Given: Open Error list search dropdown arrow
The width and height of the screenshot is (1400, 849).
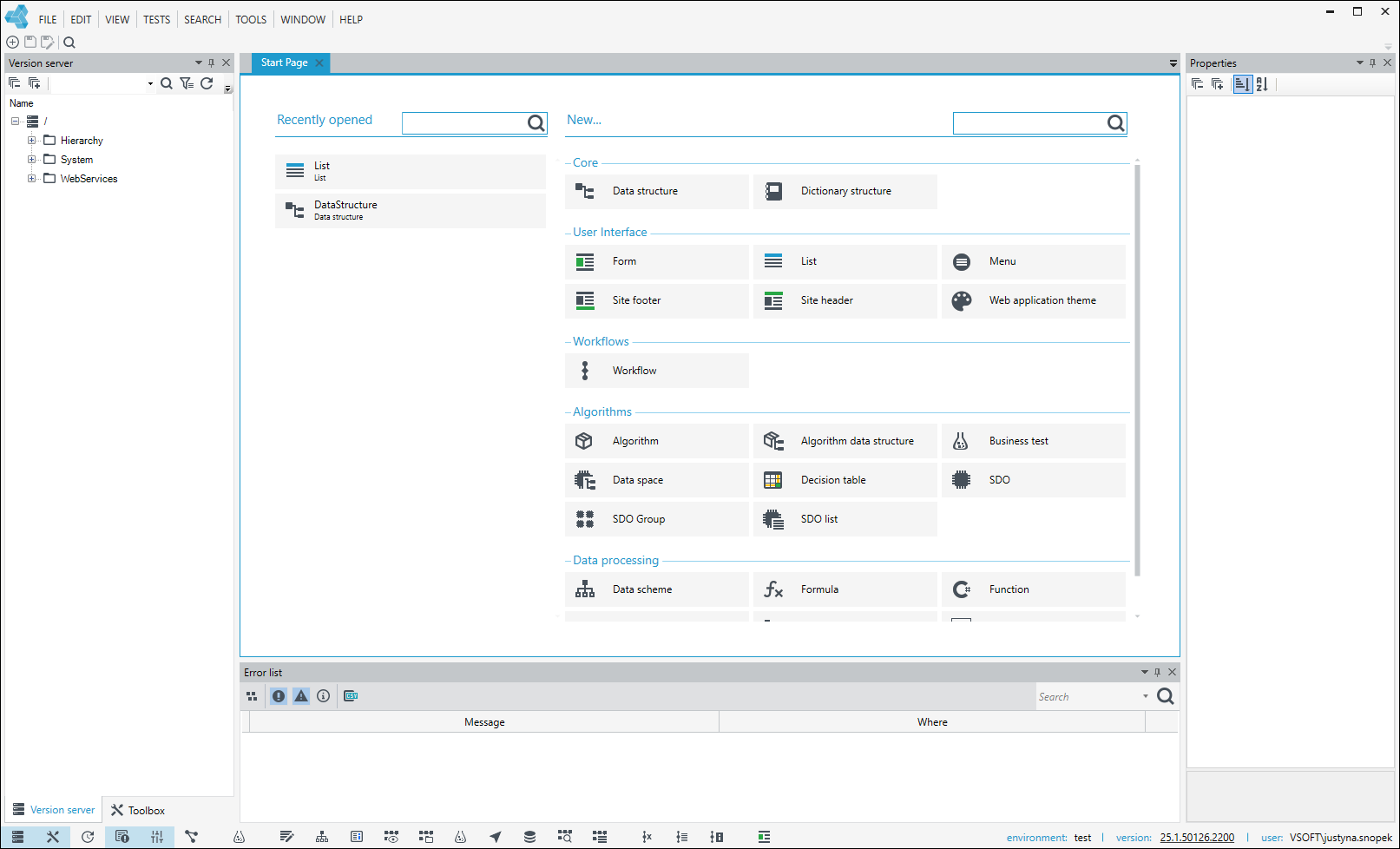Looking at the screenshot, I should tap(1146, 696).
